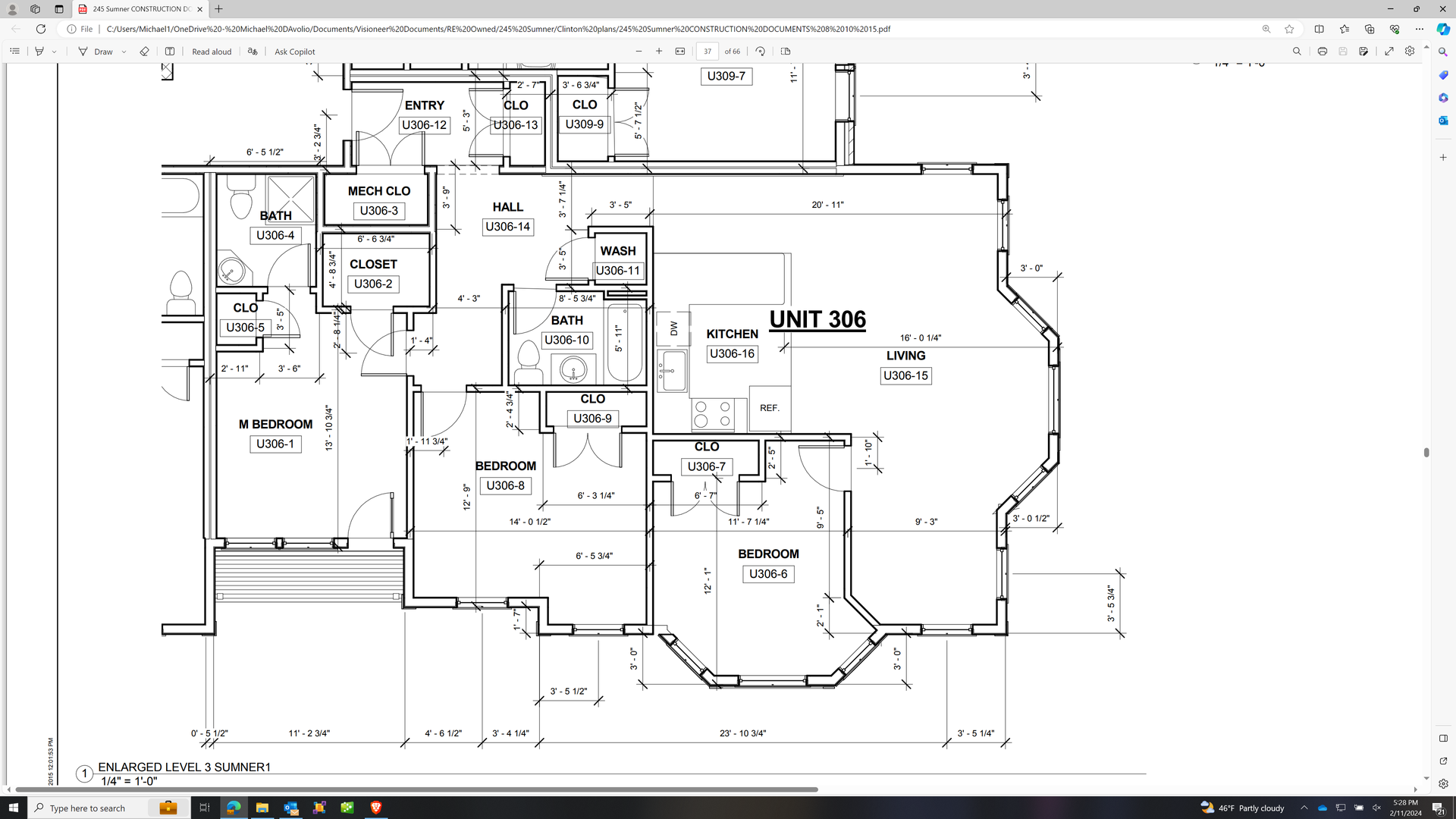Enter full screen PDF view
The width and height of the screenshot is (1456, 819).
[x=1389, y=52]
